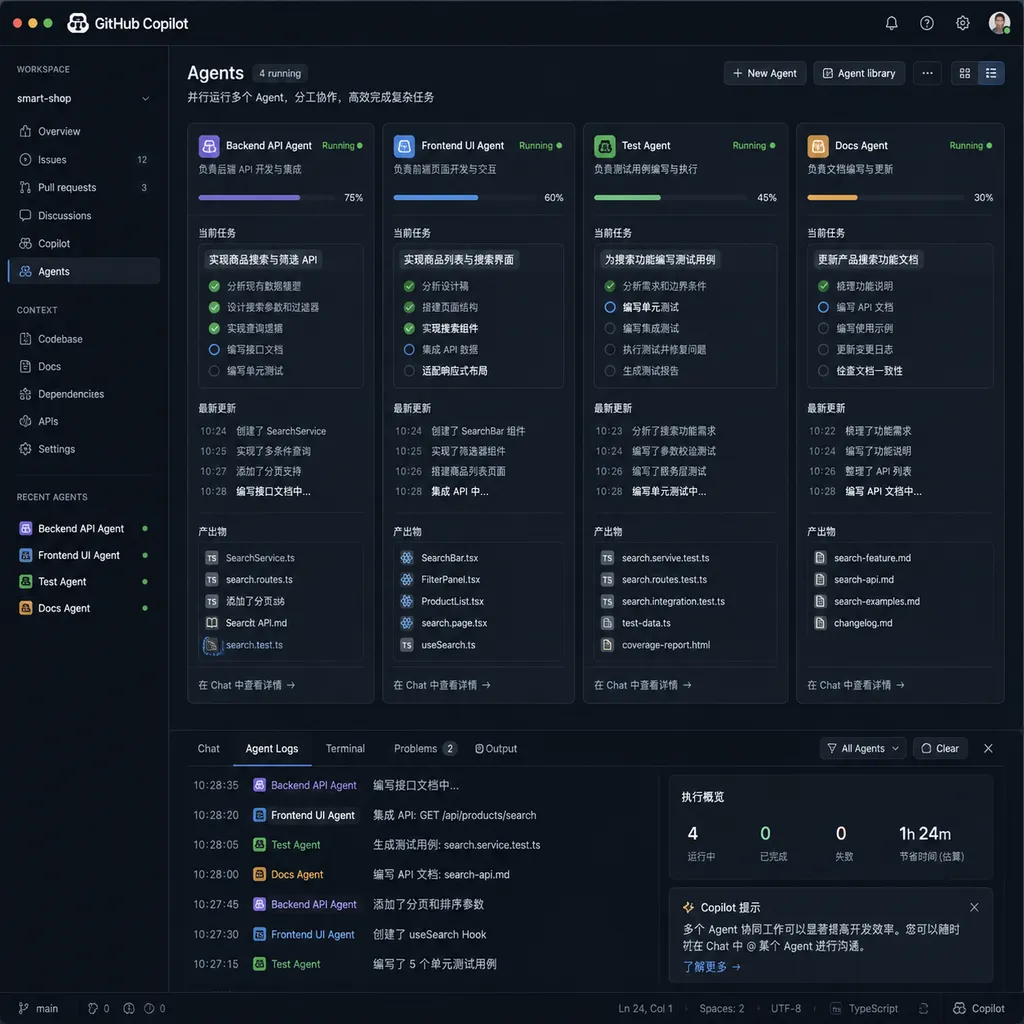Screen dimensions: 1024x1024
Task: Click the Frontend UI Agent card icon
Action: tap(404, 146)
